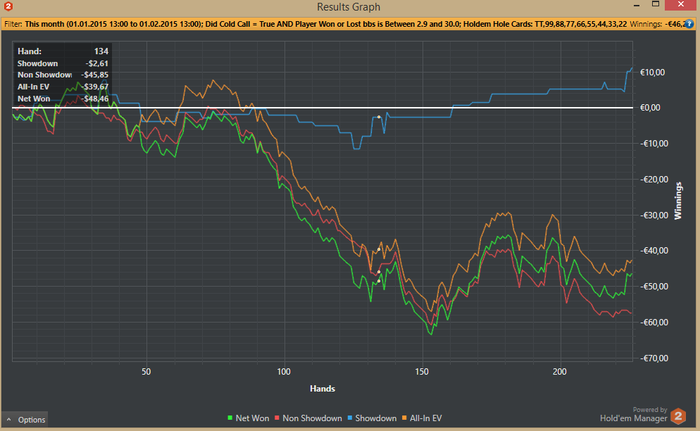Image resolution: width=700 pixels, height=431 pixels.
Task: Toggle the Non Showdown legend label
Action: 312,418
